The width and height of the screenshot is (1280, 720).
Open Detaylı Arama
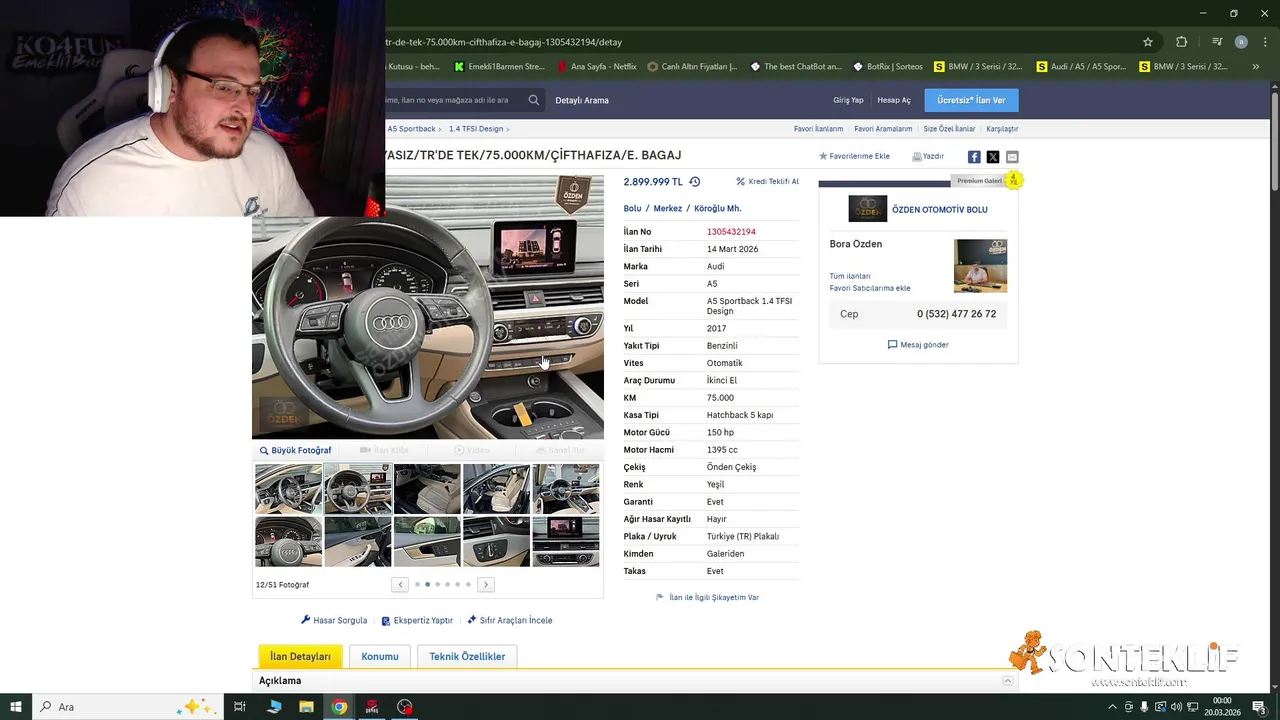coord(582,100)
